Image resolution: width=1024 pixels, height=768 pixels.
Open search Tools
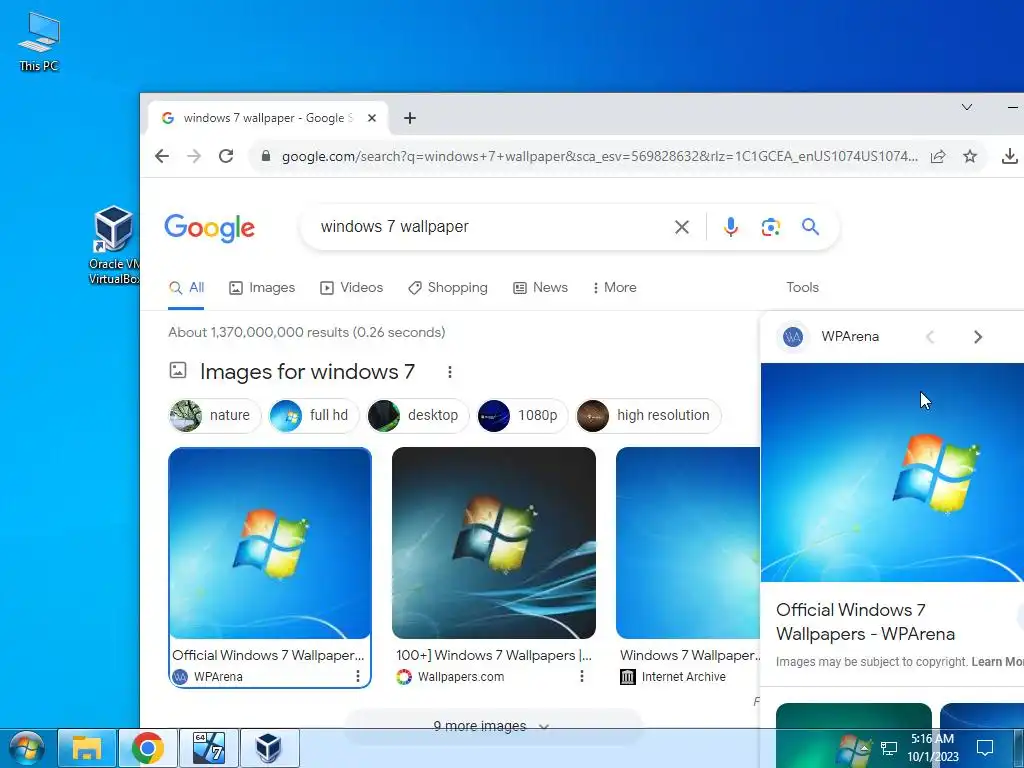point(802,288)
